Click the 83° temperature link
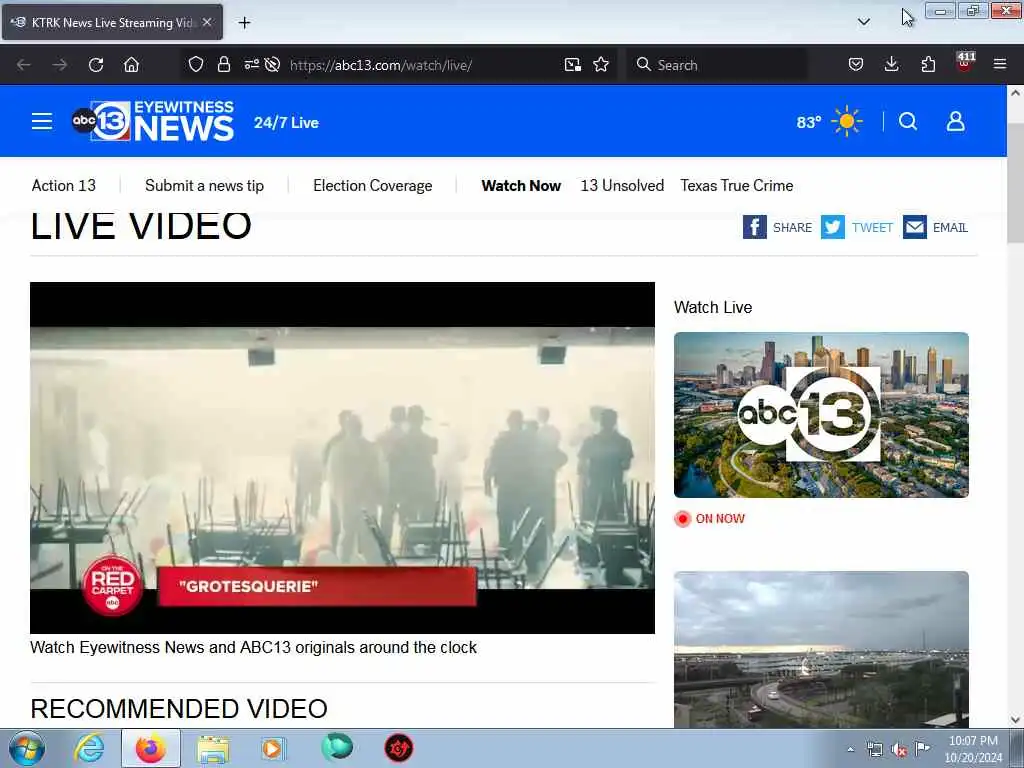This screenshot has width=1024, height=768. coord(808,122)
